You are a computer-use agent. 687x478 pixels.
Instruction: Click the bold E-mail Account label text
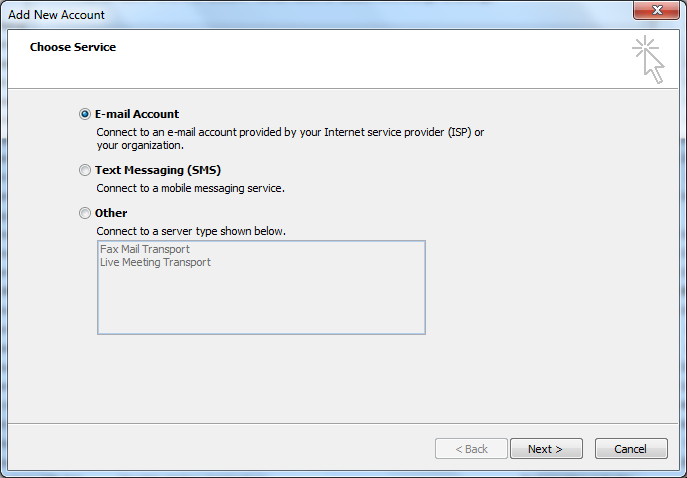(x=137, y=114)
